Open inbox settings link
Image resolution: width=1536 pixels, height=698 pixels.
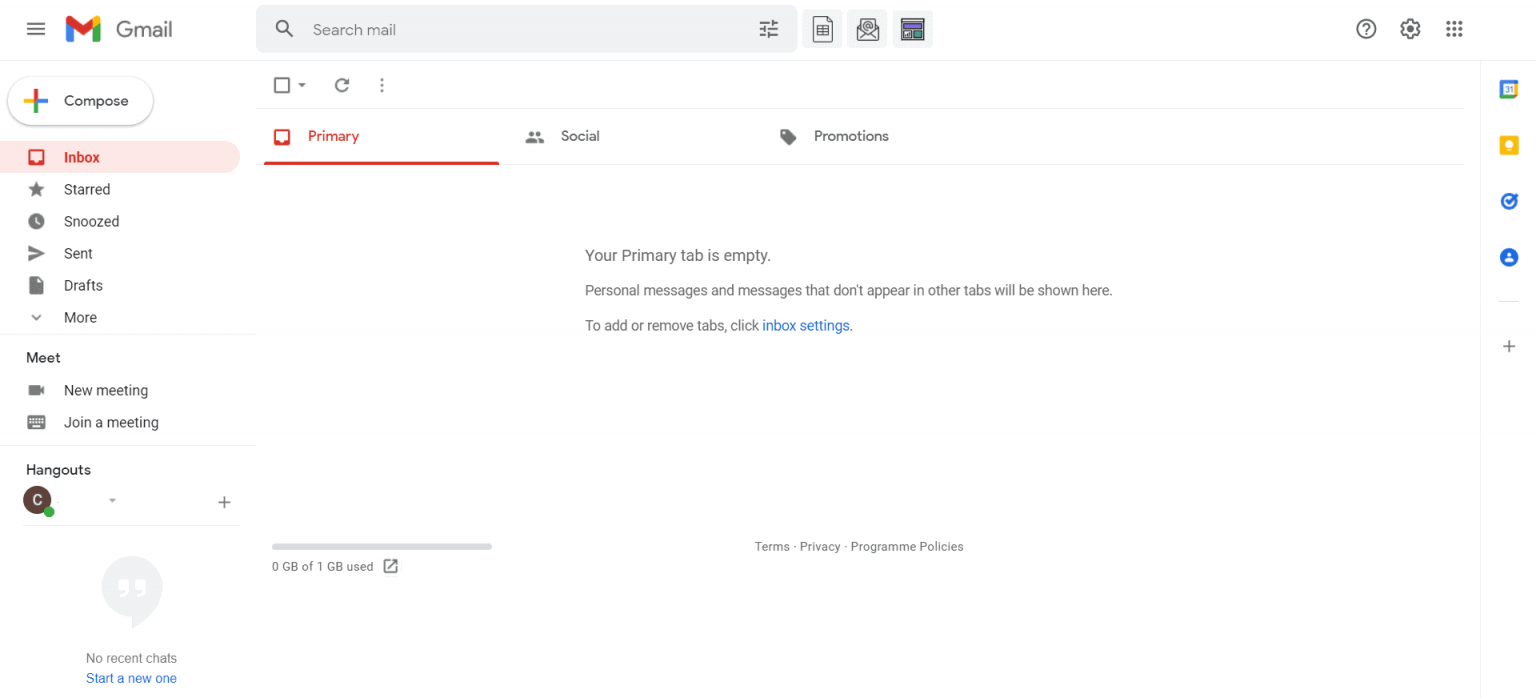(x=806, y=325)
